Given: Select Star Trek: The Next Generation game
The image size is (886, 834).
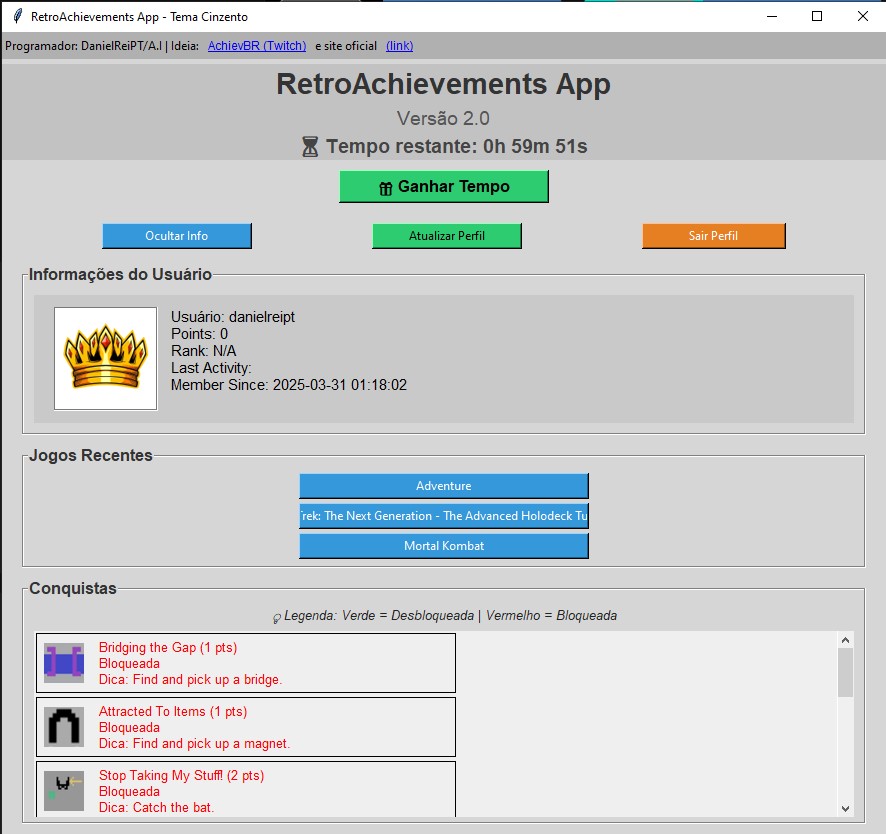Looking at the screenshot, I should 444,516.
